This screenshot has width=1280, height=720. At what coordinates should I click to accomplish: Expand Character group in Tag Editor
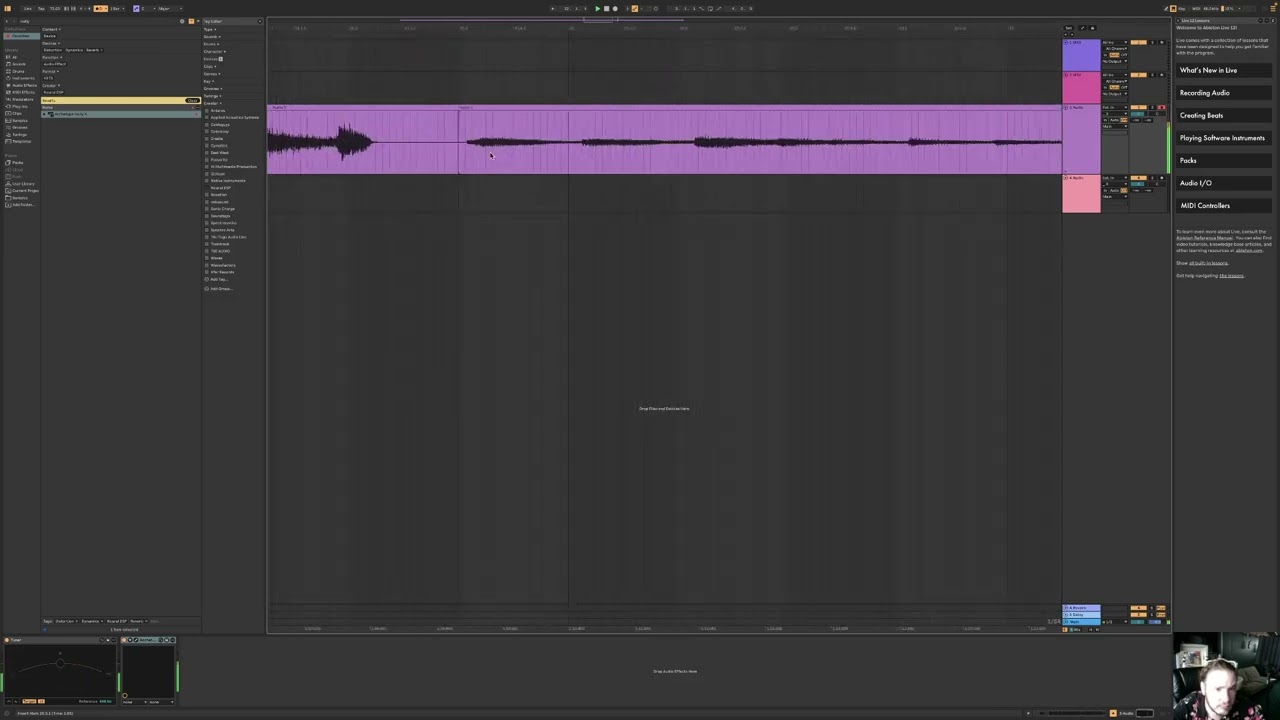(x=215, y=51)
